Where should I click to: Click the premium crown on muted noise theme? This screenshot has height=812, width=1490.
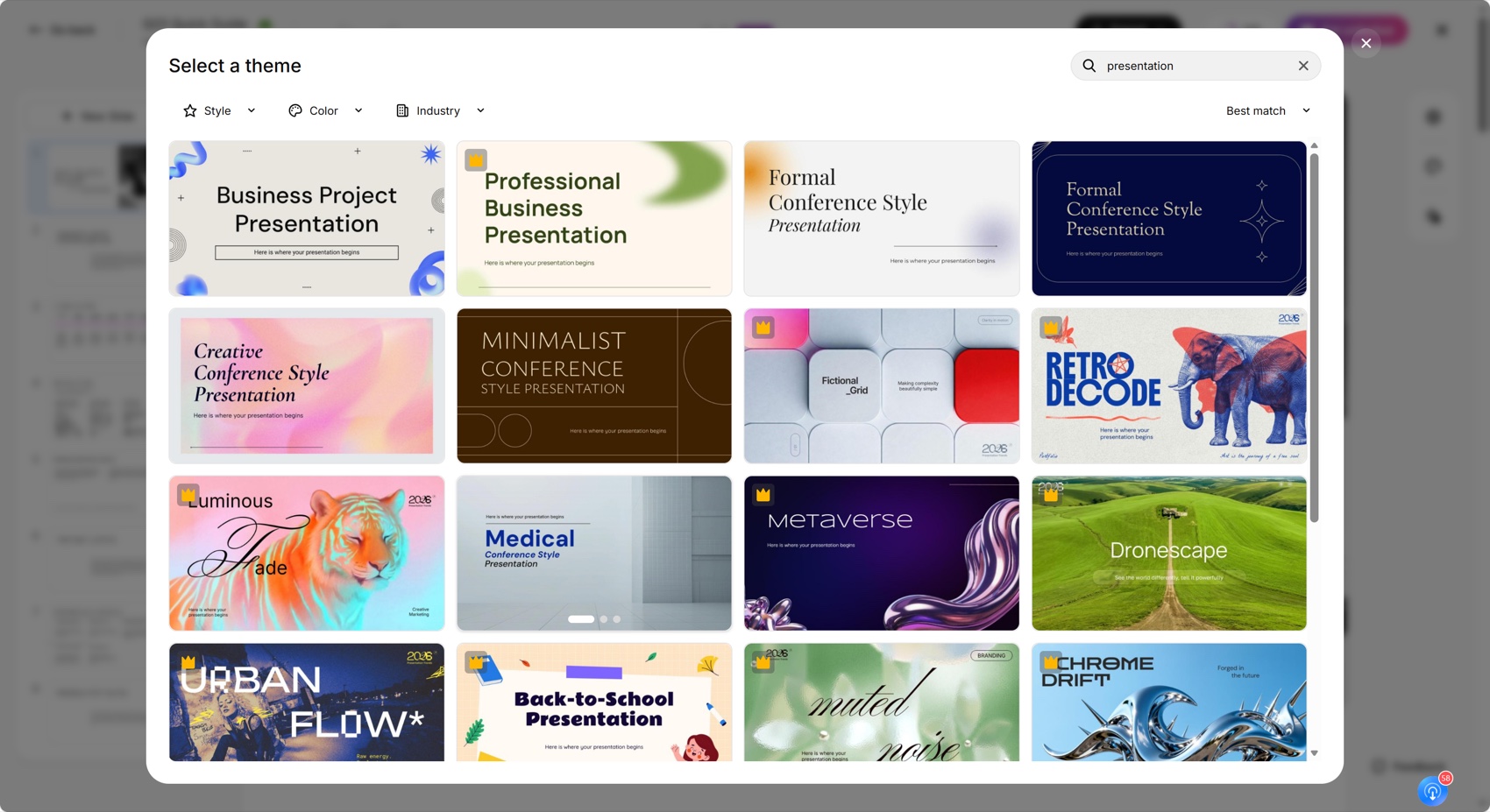click(x=763, y=662)
